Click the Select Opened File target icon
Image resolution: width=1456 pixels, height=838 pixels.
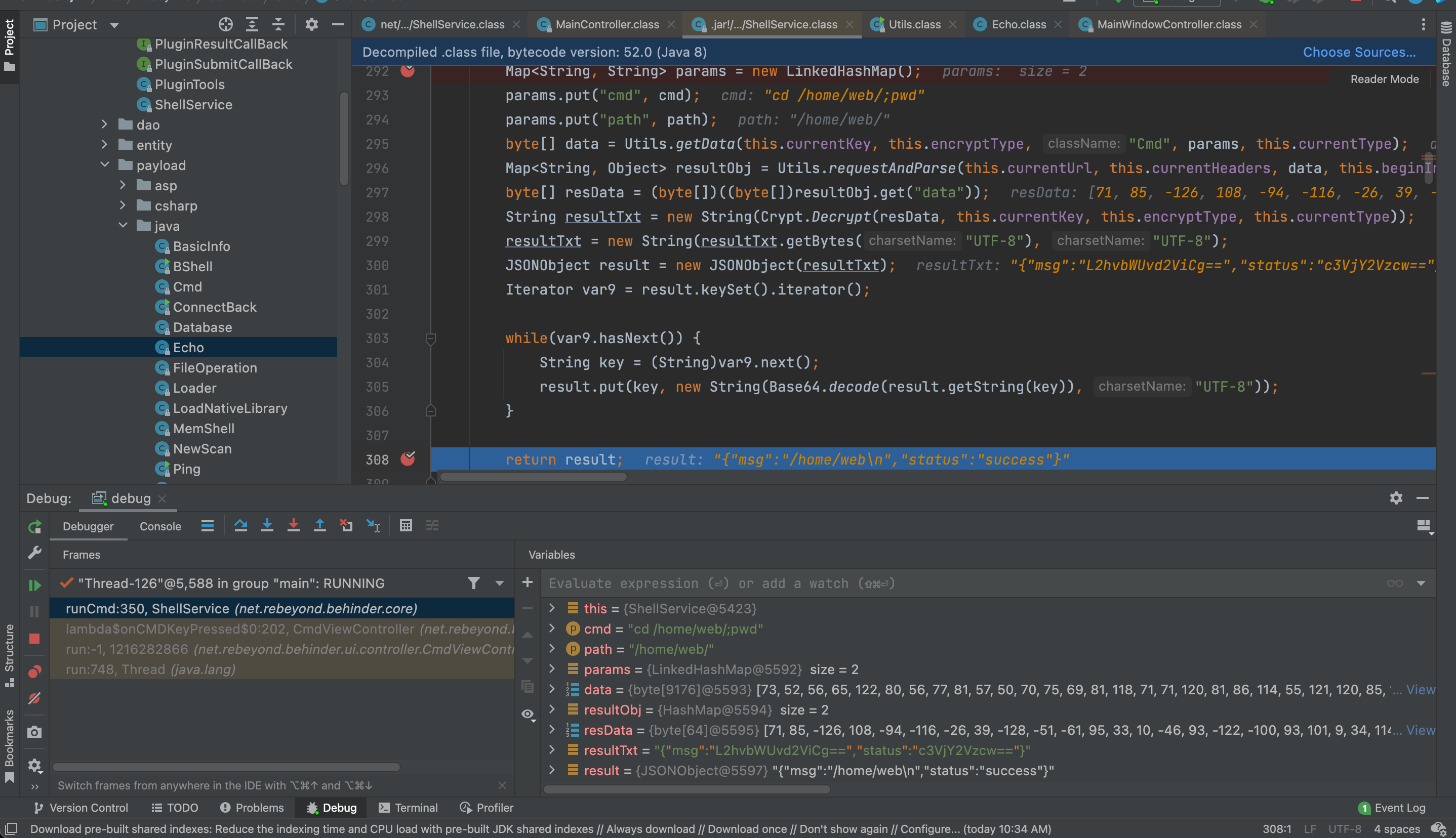click(x=226, y=24)
